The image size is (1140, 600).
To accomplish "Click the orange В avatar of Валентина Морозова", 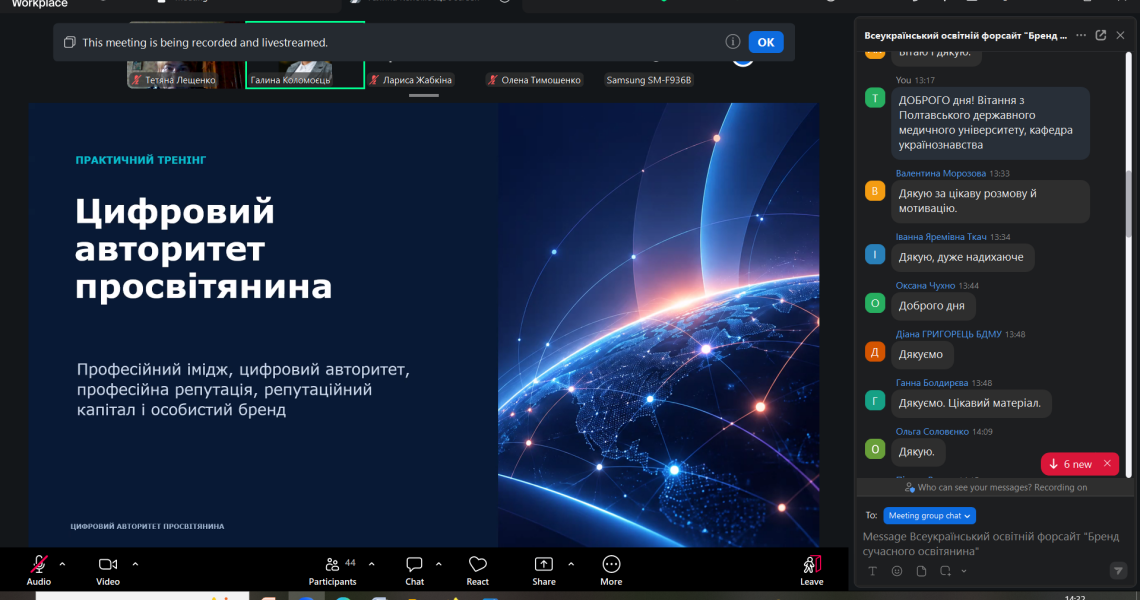I will (875, 191).
